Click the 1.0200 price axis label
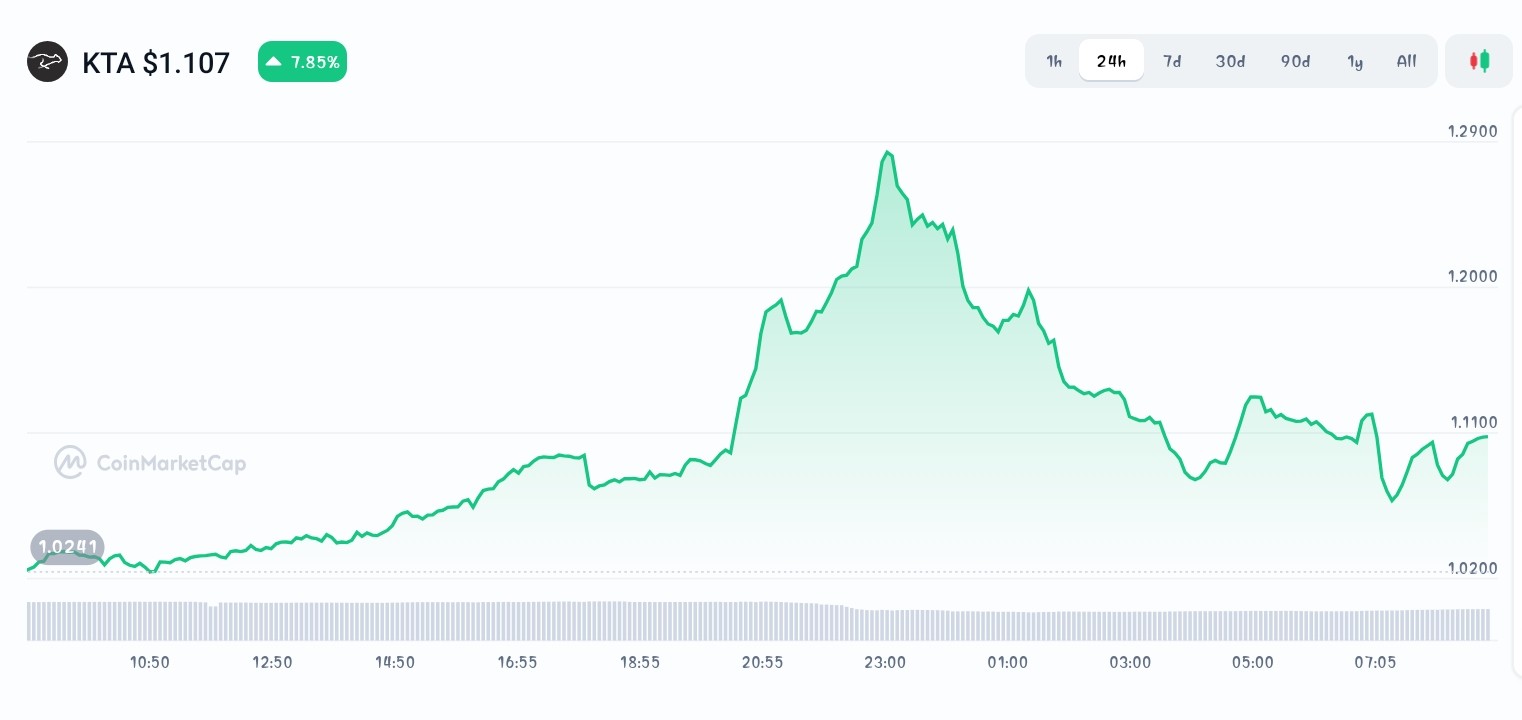Image resolution: width=1522 pixels, height=720 pixels. coord(1471,568)
